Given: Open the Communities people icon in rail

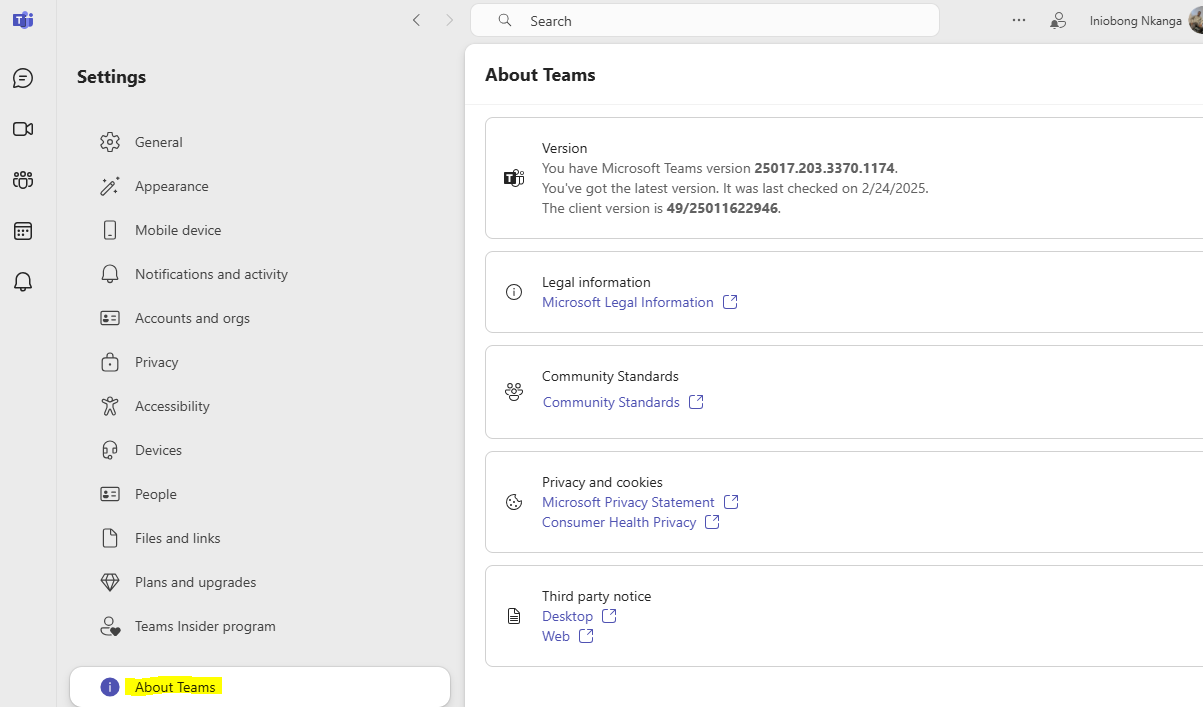Looking at the screenshot, I should tap(23, 180).
